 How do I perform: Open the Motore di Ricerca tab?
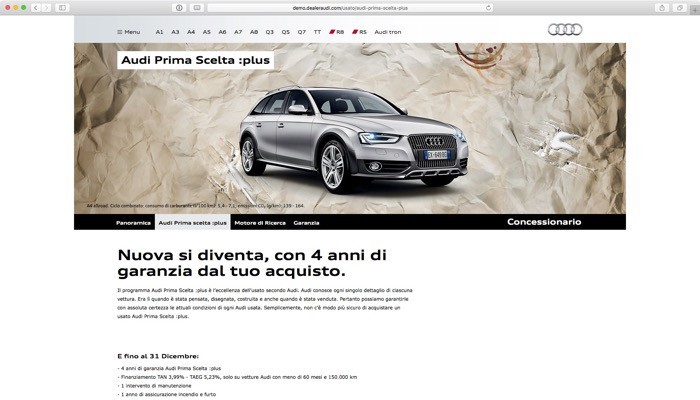click(x=260, y=223)
